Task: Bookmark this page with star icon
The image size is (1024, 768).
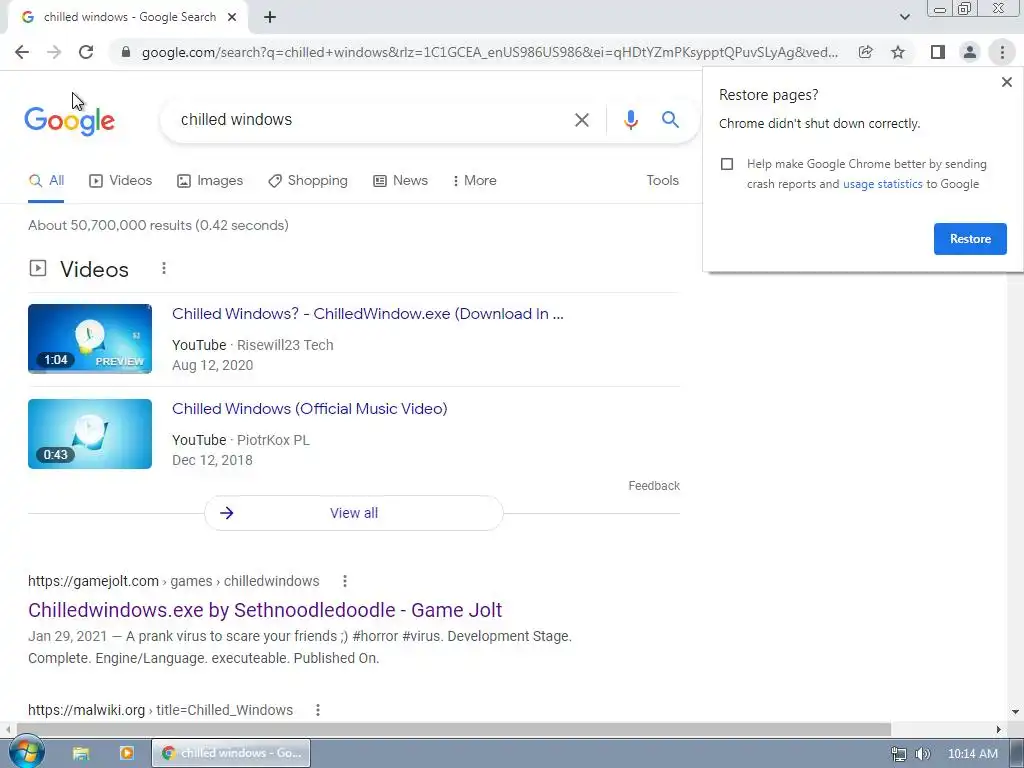Action: (898, 52)
